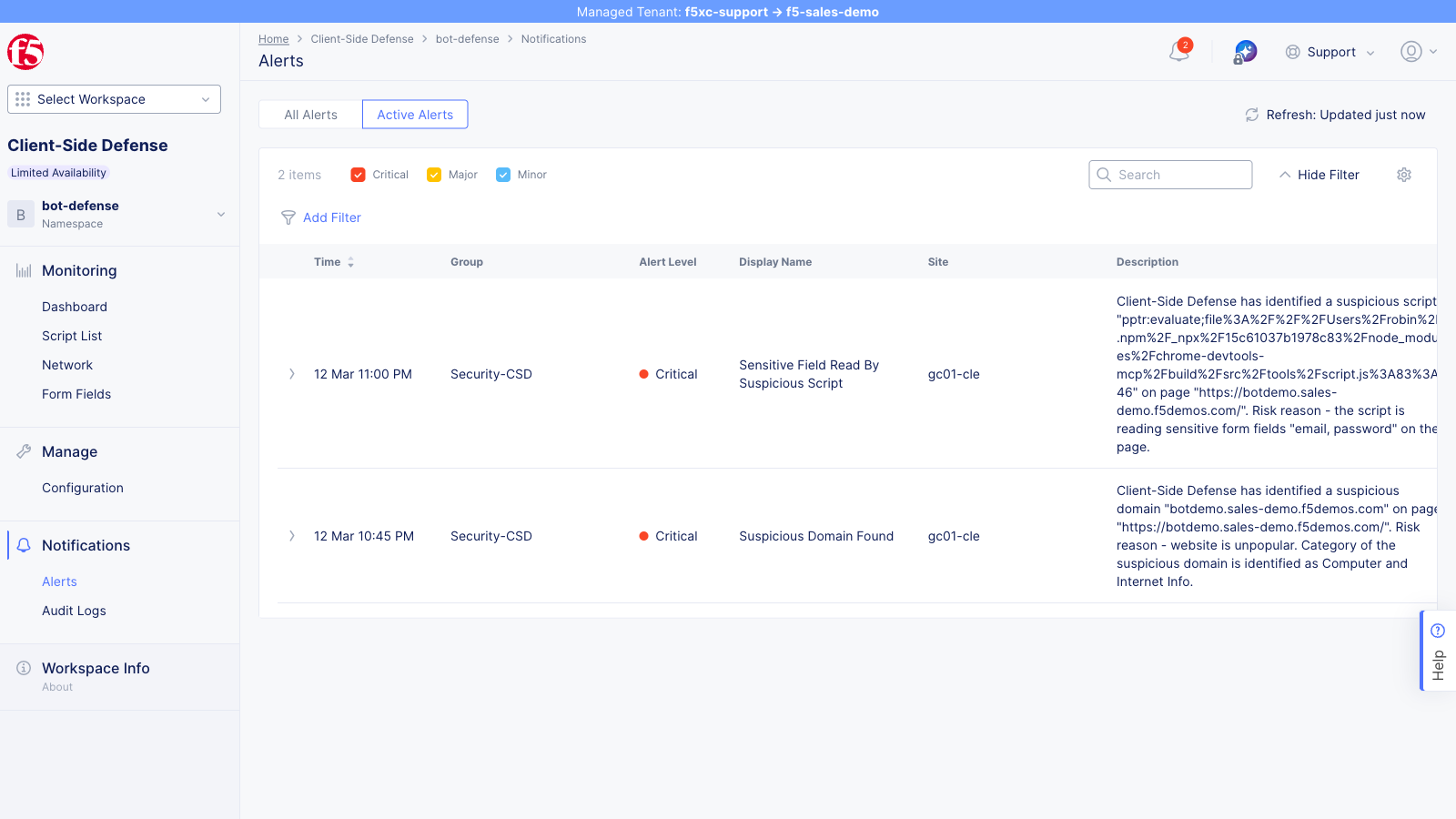The image size is (1456, 819).
Task: Expand the bot-defense Namespace selector
Action: coord(220,214)
